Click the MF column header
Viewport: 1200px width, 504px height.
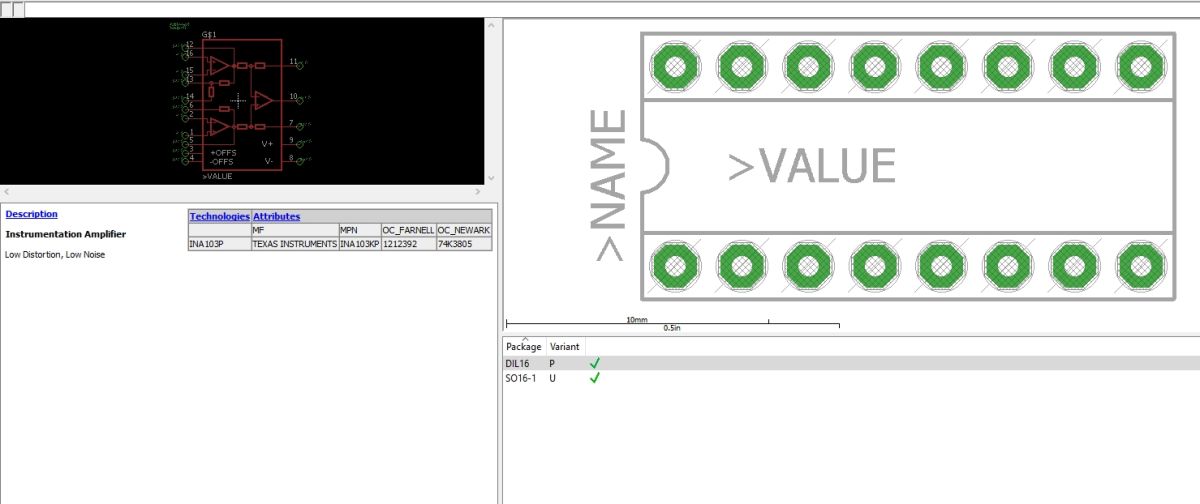pos(294,230)
